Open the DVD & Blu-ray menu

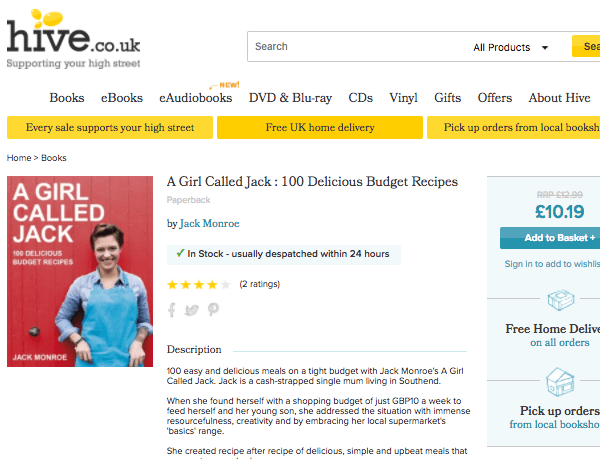[x=290, y=98]
